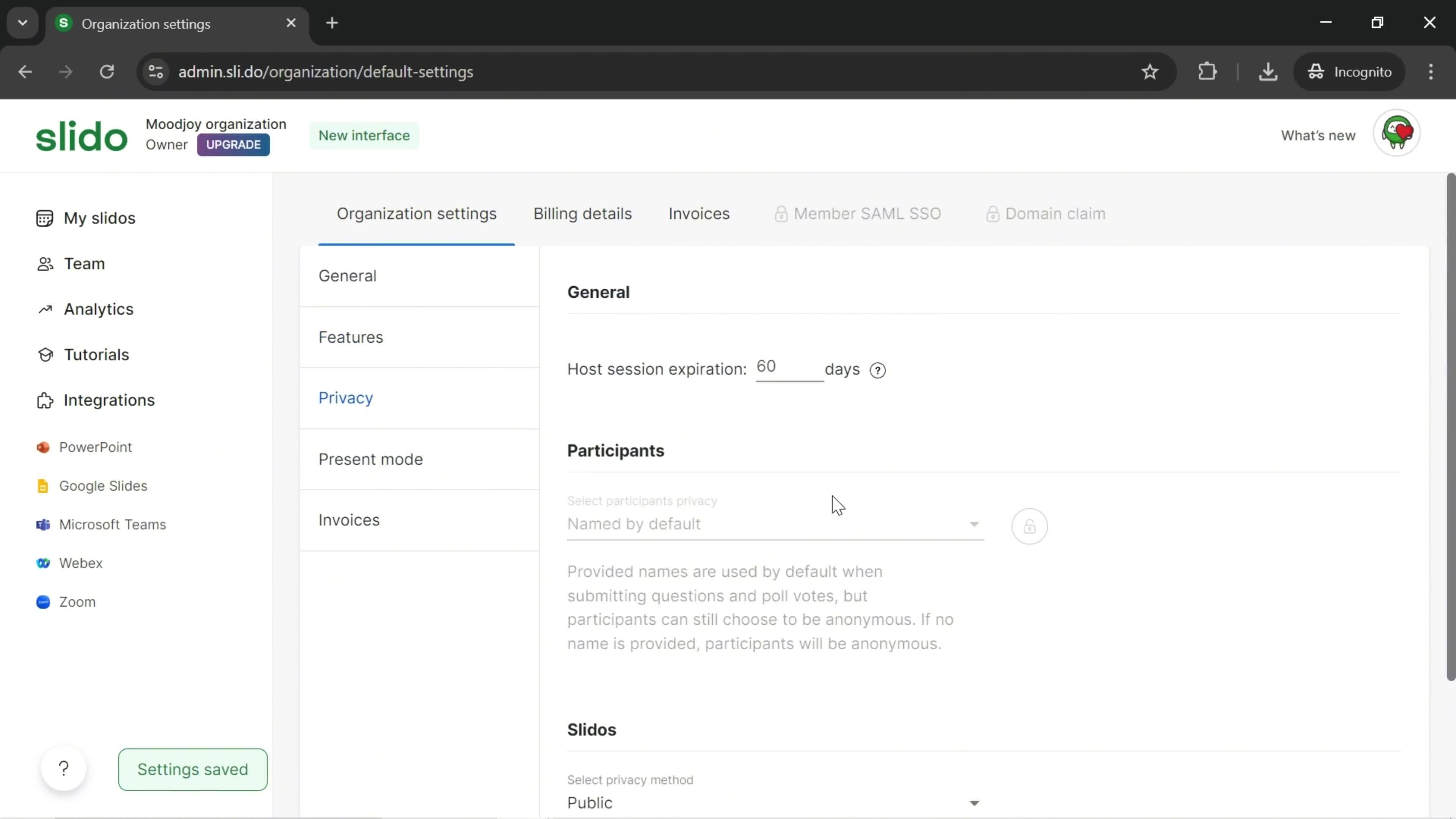
Task: Click the PowerPoint icon in sidebar
Action: [x=43, y=448]
